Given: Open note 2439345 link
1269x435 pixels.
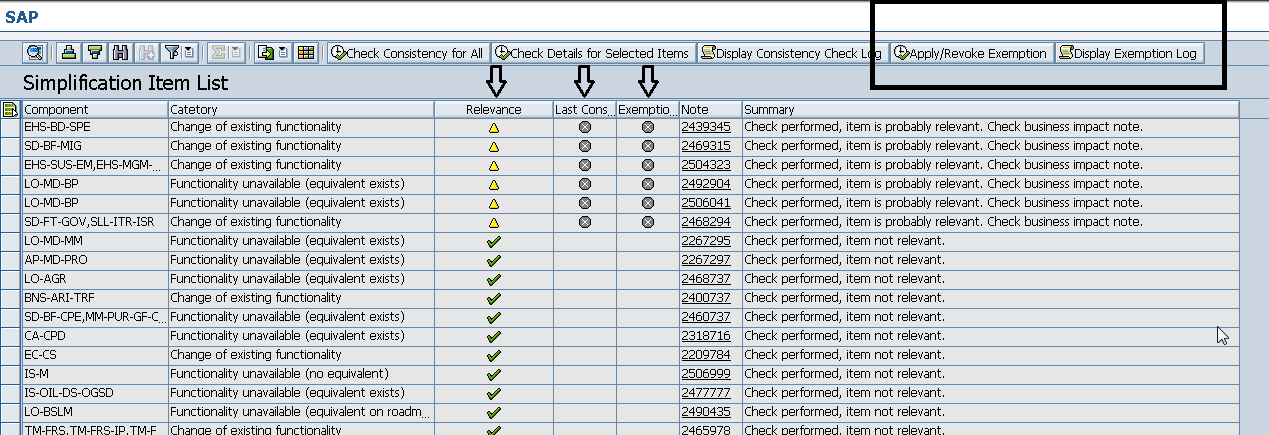Looking at the screenshot, I should click(705, 127).
